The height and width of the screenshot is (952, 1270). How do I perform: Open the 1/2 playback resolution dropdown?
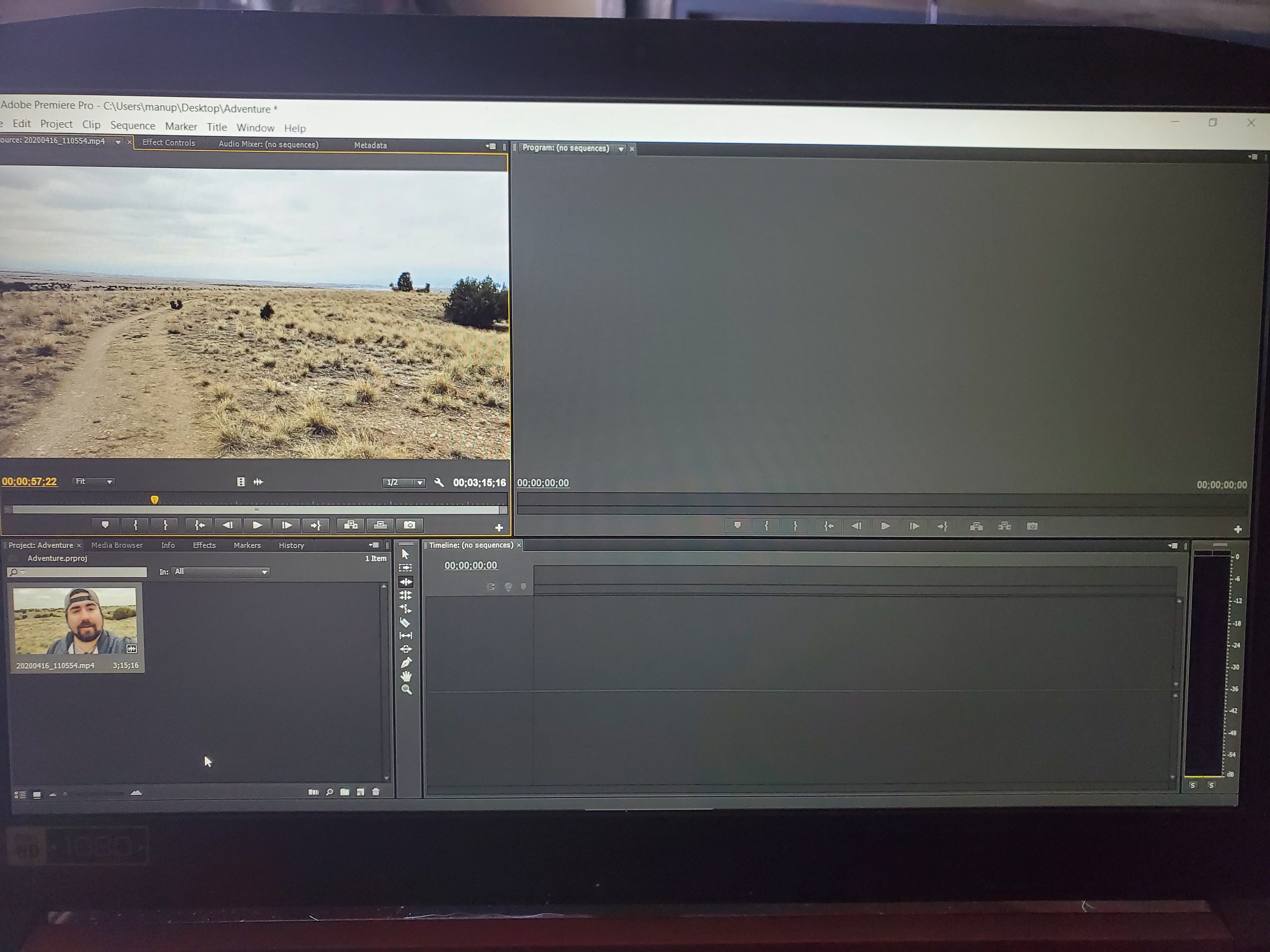click(x=404, y=483)
